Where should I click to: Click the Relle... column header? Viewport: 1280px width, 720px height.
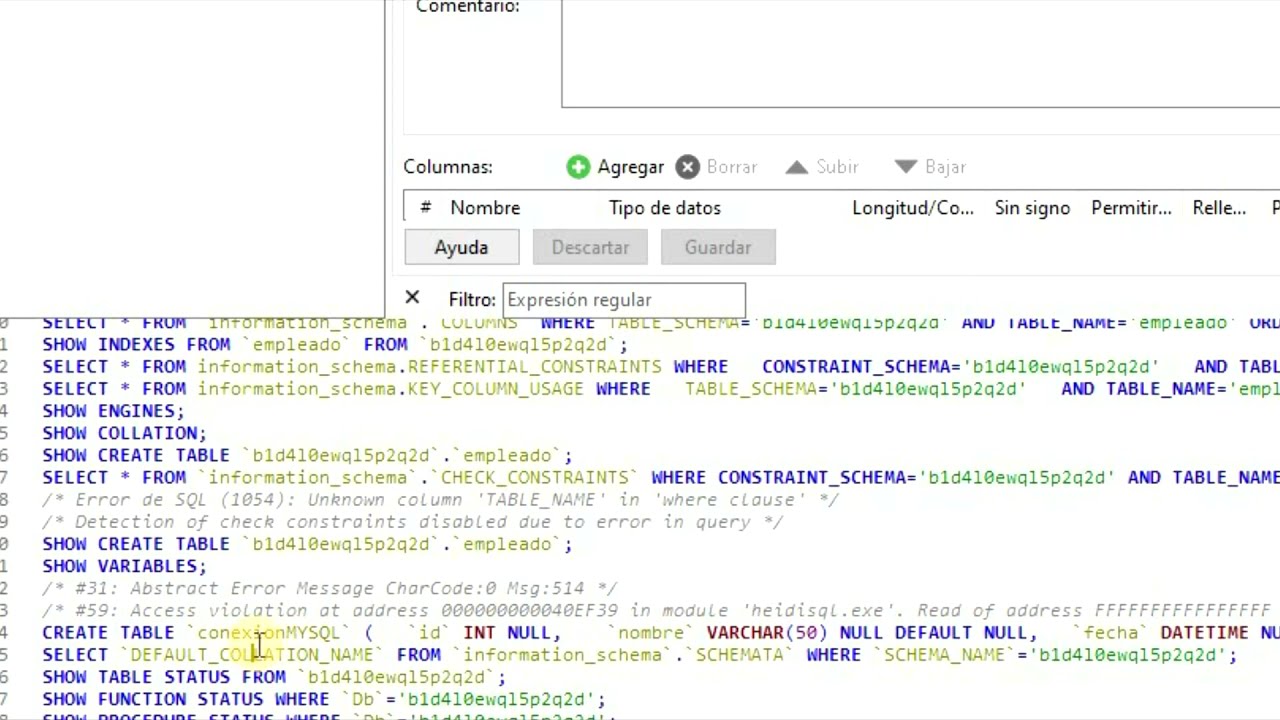[x=1219, y=208]
